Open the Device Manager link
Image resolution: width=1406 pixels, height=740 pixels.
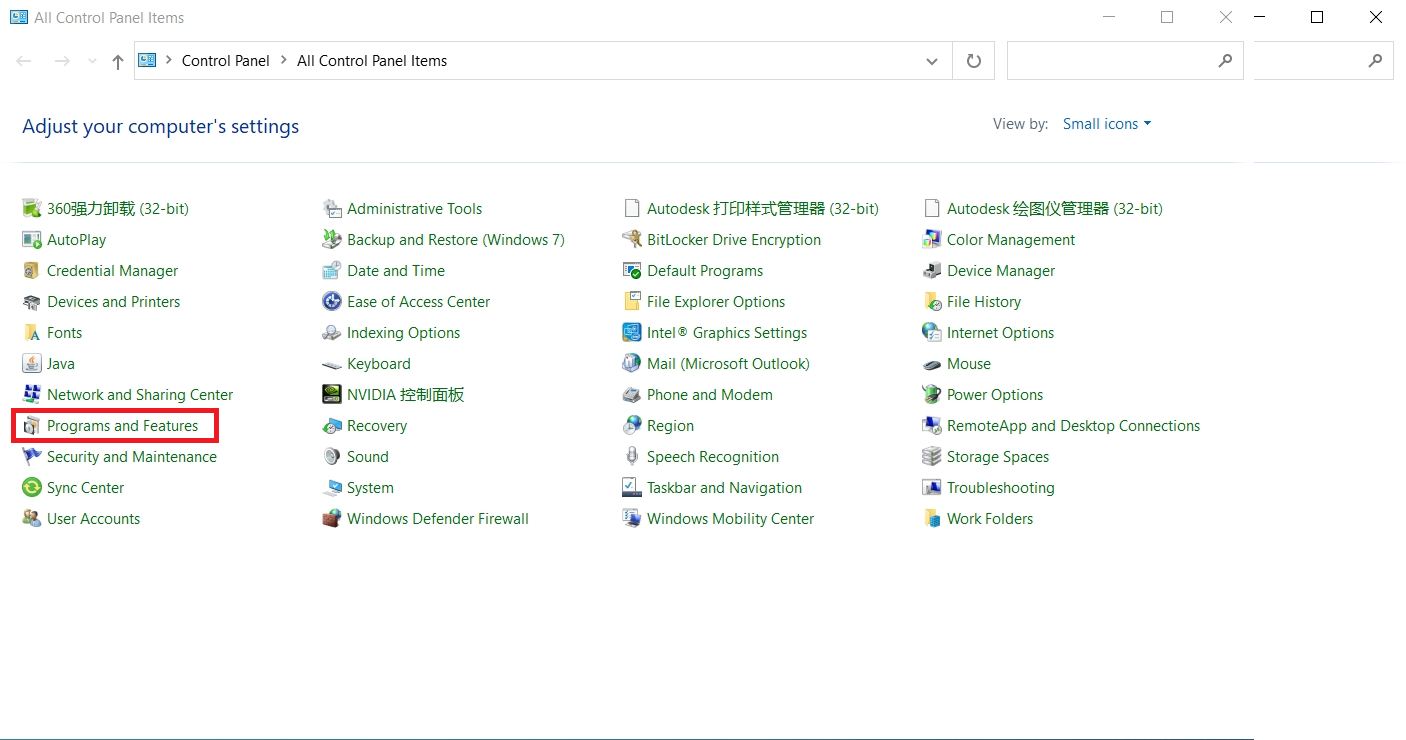[x=1001, y=270]
